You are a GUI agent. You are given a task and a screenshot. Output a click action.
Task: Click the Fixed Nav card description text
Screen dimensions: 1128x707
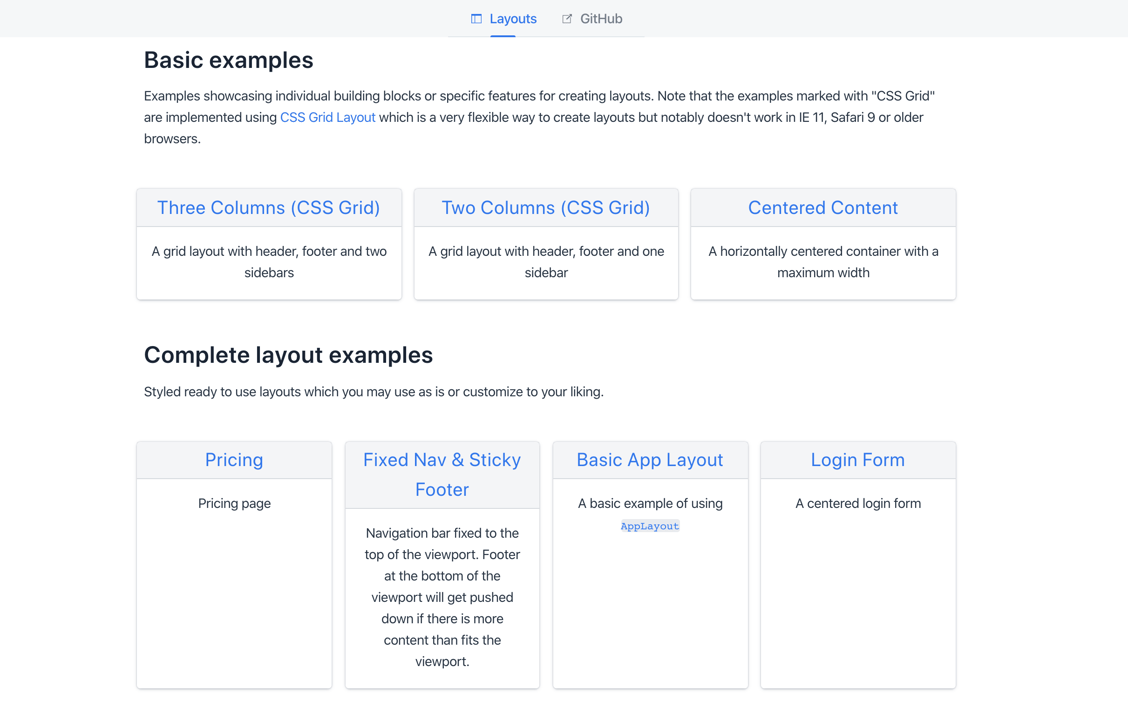(x=441, y=597)
